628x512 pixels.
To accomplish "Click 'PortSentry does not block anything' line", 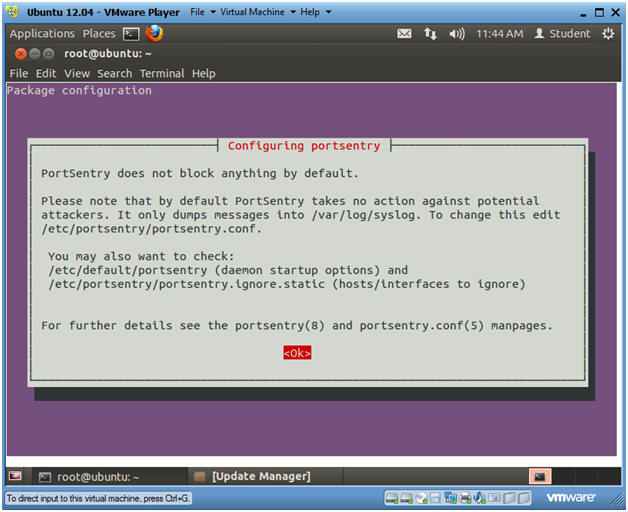I will coord(199,173).
